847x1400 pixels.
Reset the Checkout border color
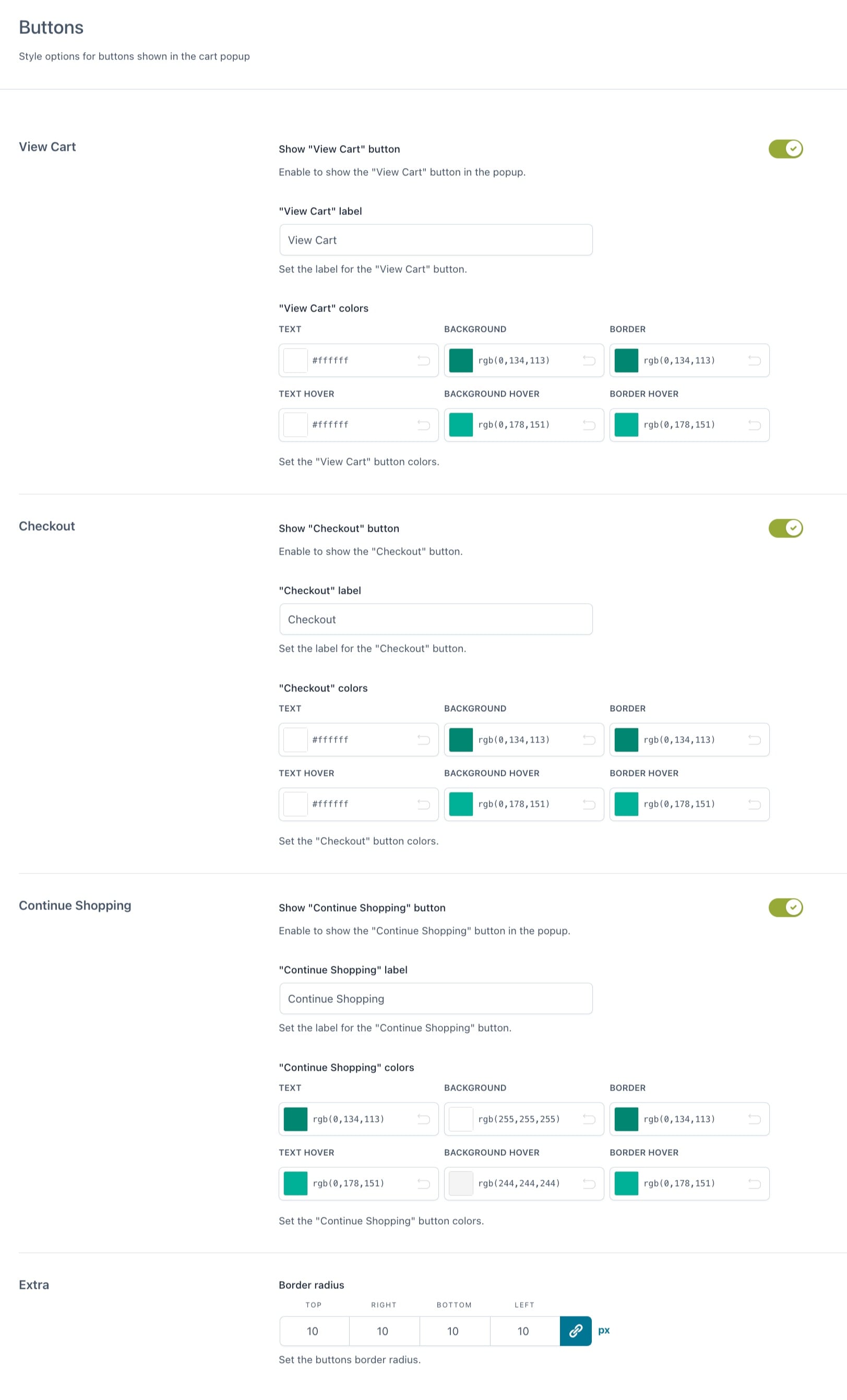tap(754, 740)
